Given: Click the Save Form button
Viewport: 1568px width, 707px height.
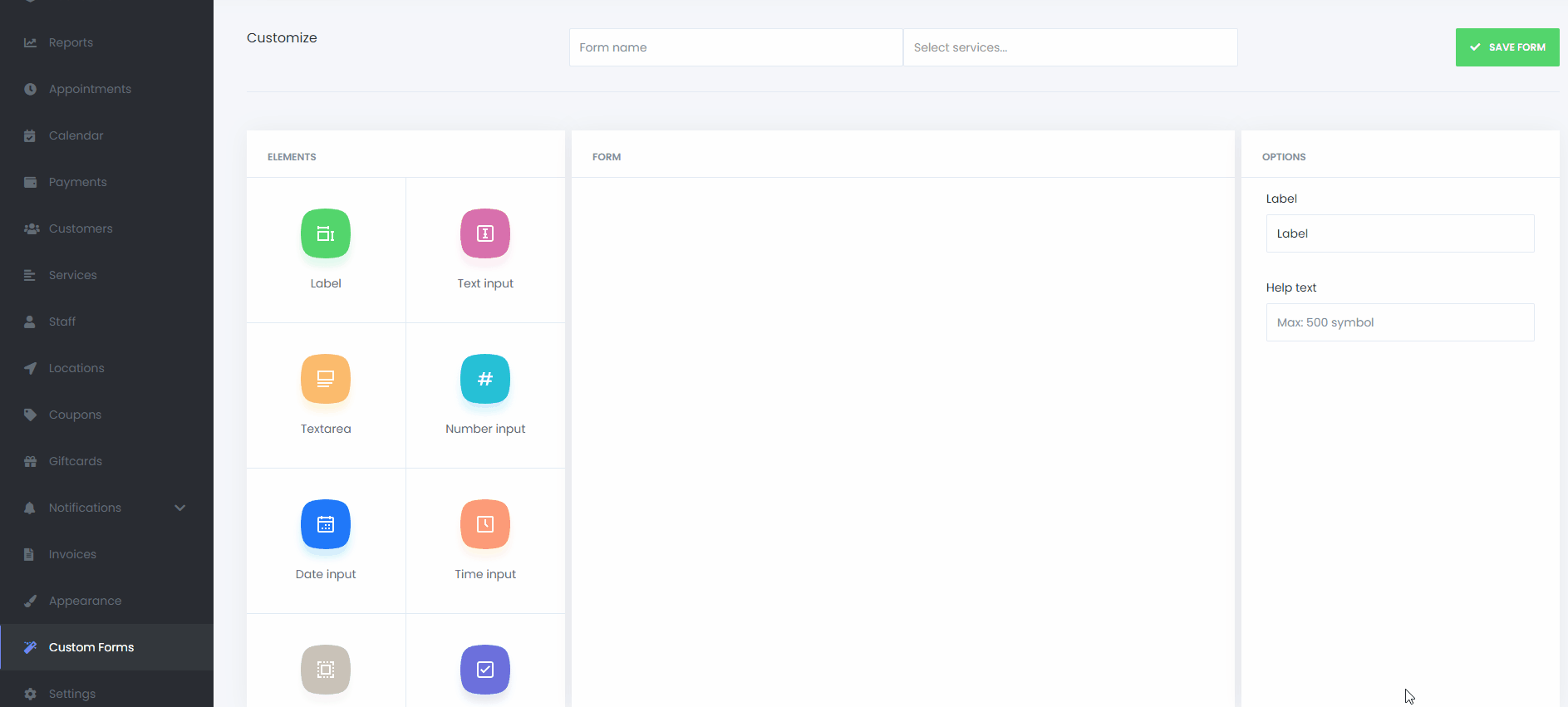Looking at the screenshot, I should (1507, 47).
